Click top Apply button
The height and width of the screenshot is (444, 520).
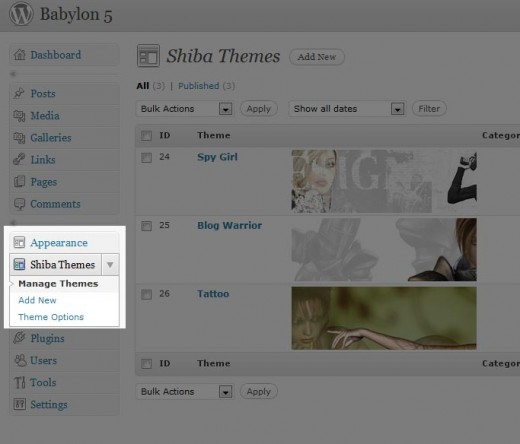[x=259, y=109]
